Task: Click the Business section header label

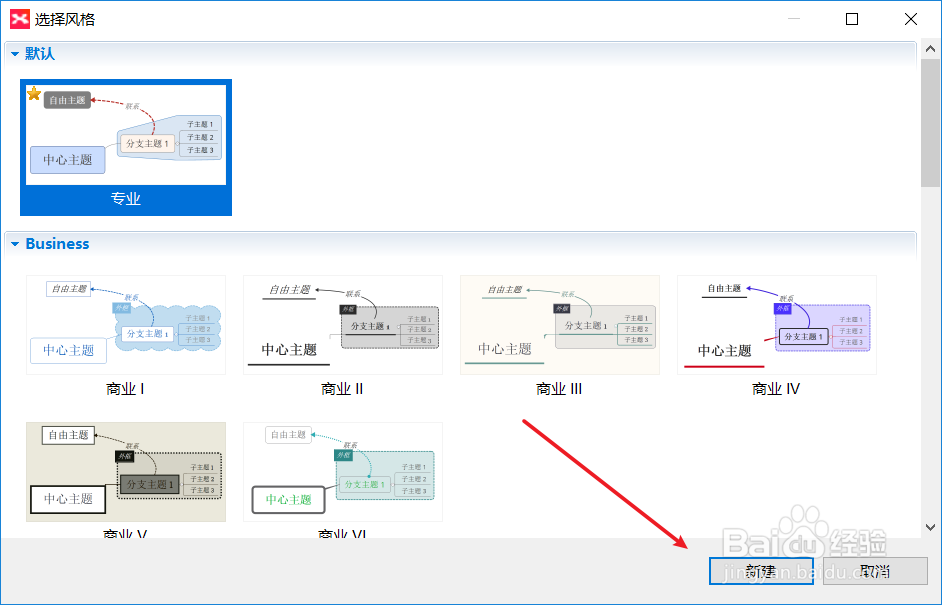Action: (x=57, y=244)
